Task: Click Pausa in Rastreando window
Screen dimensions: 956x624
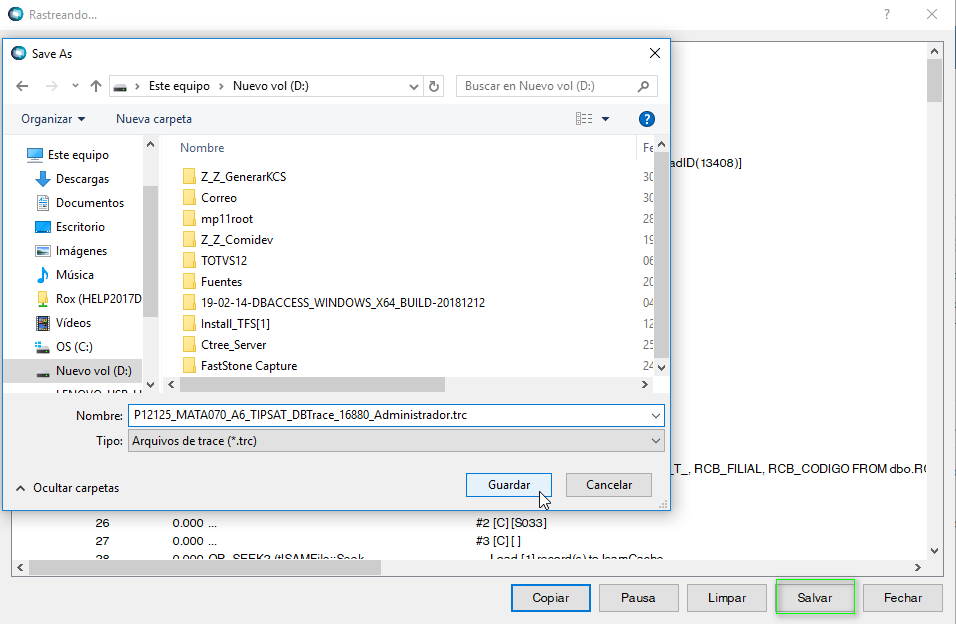Action: pos(638,598)
